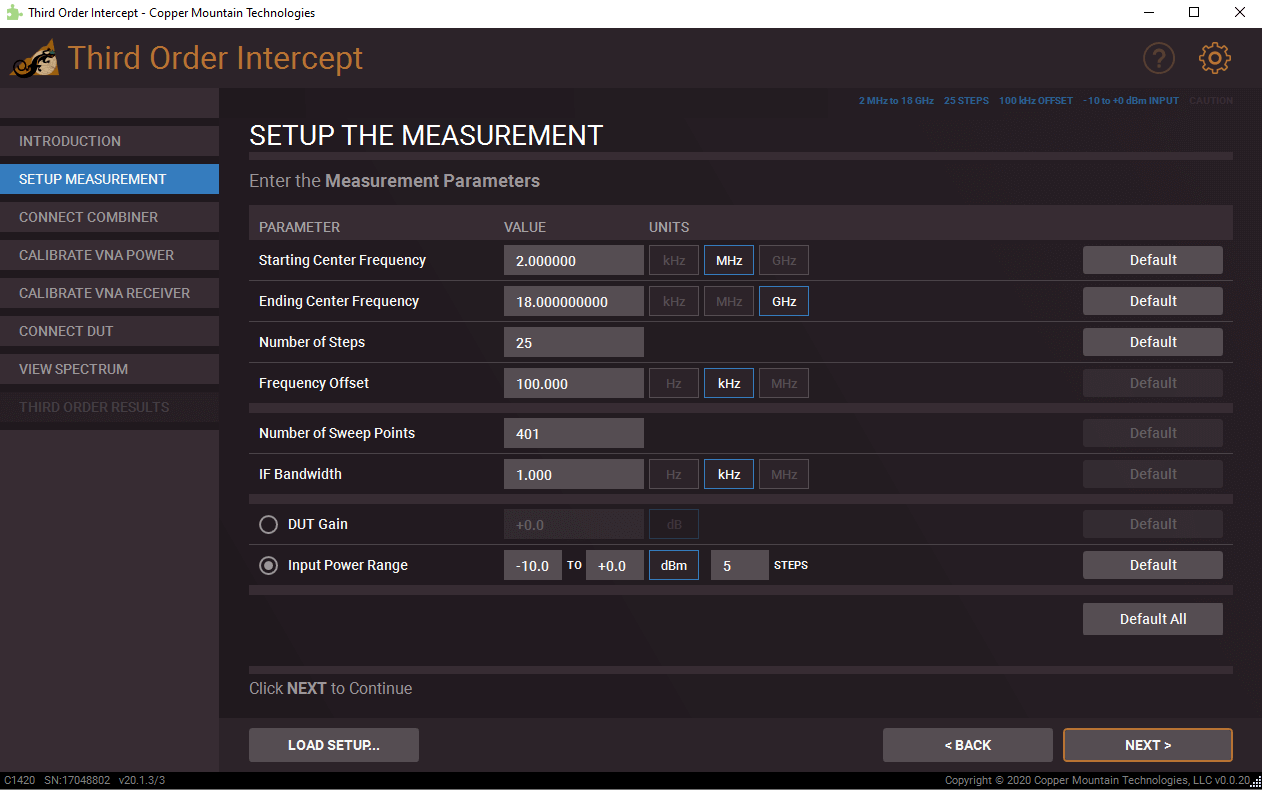Click the Number of Steps input field
Image resolution: width=1262 pixels, height=790 pixels.
(x=573, y=341)
